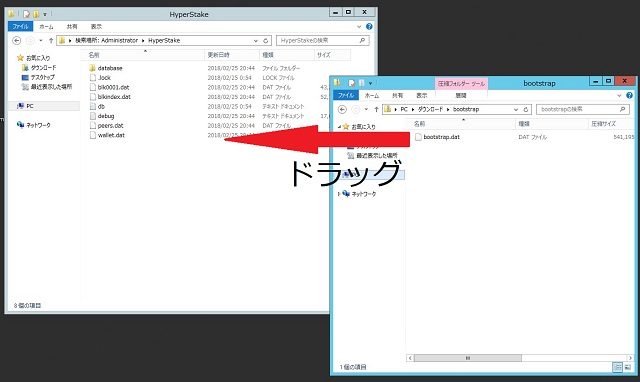Select the database folder icon
Viewport: 640px width, 382px height.
pyautogui.click(x=92, y=68)
